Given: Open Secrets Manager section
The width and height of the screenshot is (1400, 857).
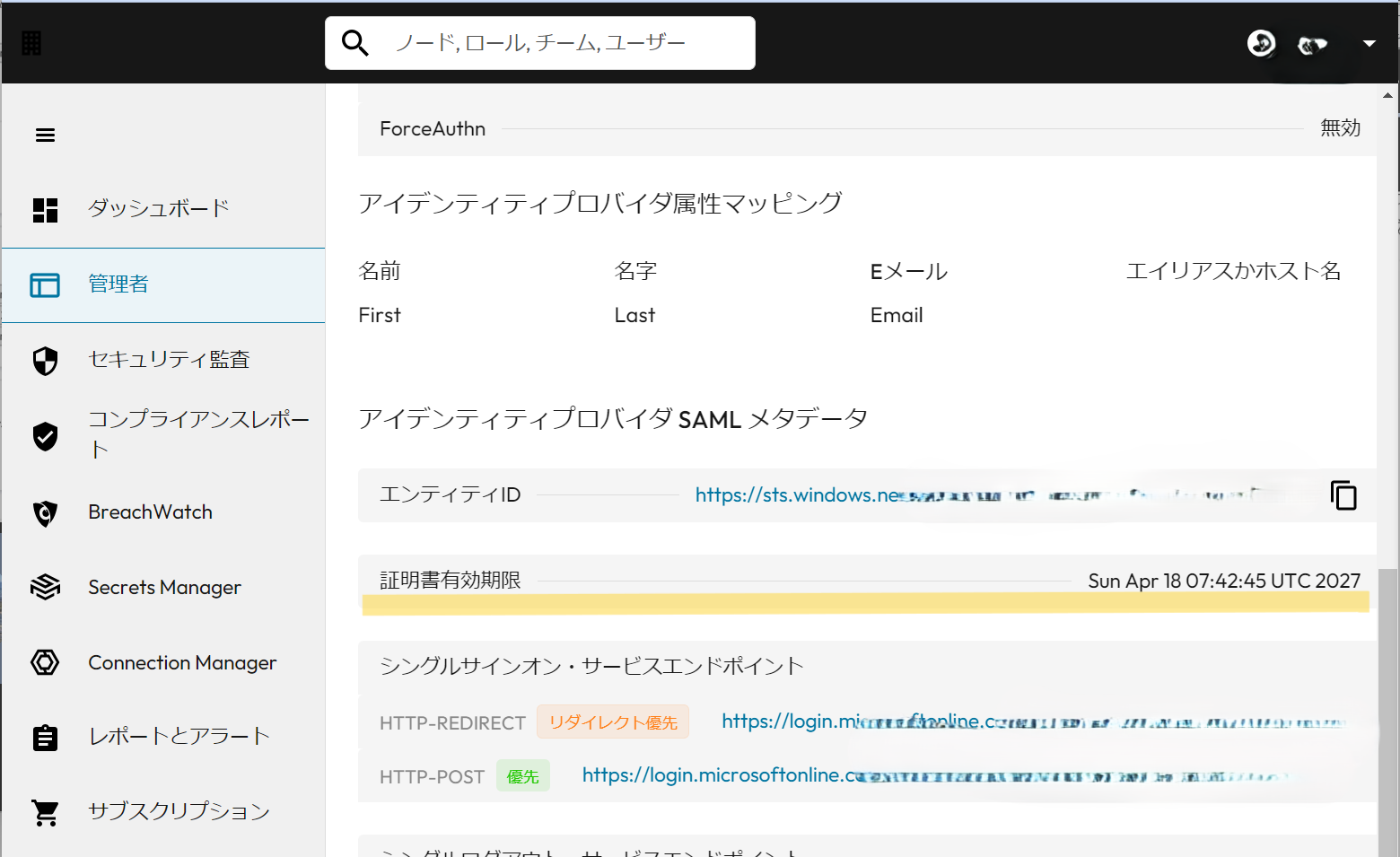Looking at the screenshot, I should pos(163,587).
